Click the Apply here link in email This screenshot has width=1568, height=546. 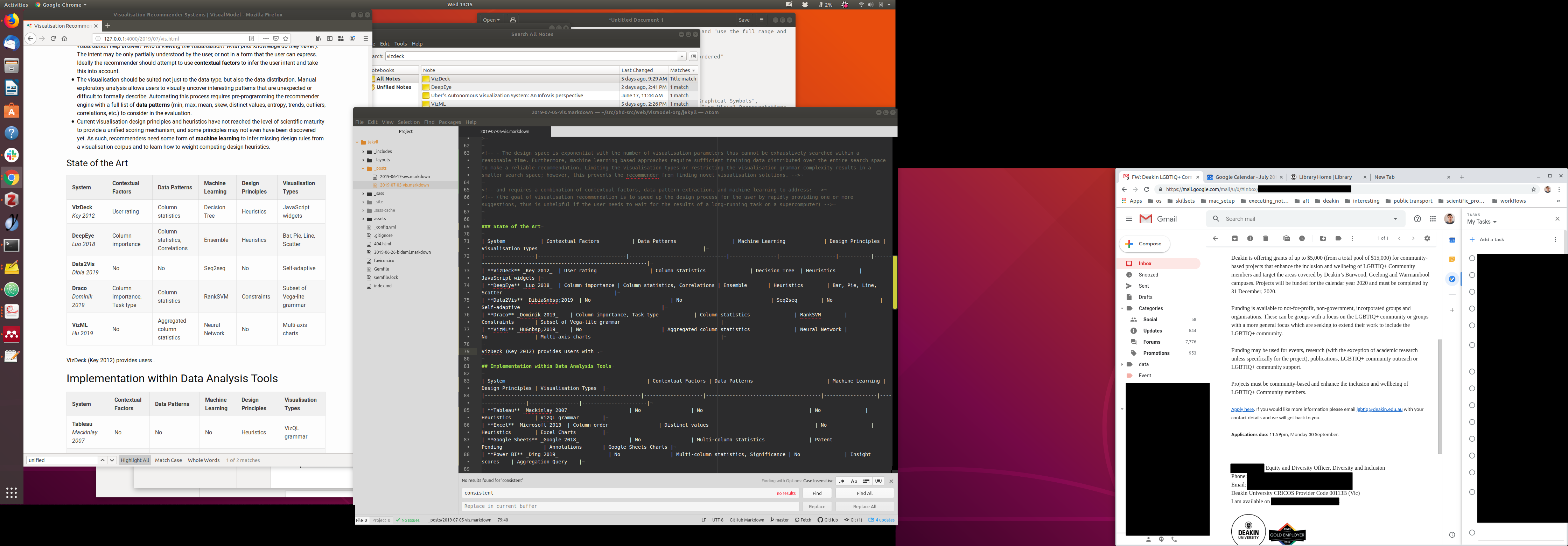tap(1242, 409)
